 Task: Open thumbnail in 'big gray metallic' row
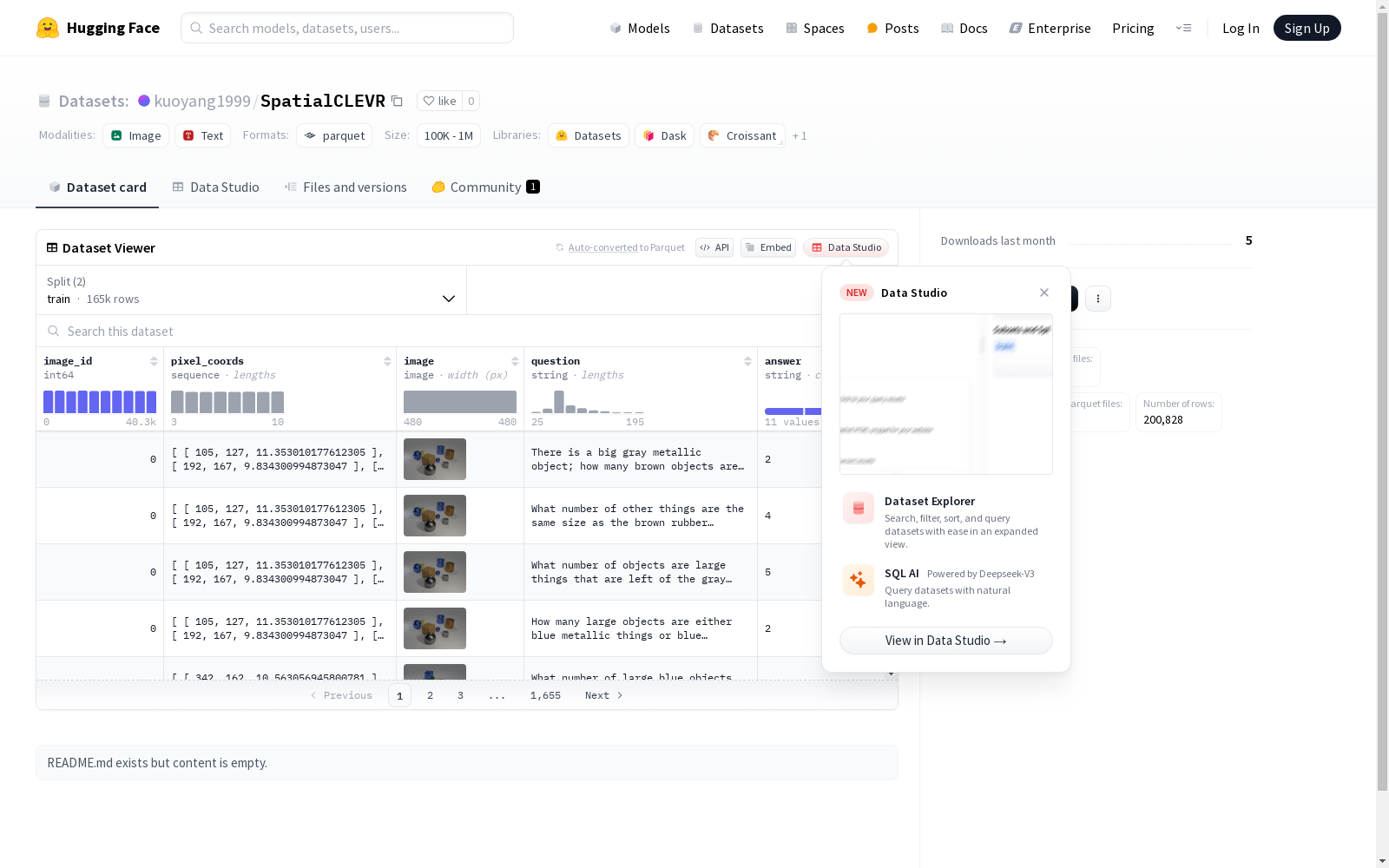point(435,459)
